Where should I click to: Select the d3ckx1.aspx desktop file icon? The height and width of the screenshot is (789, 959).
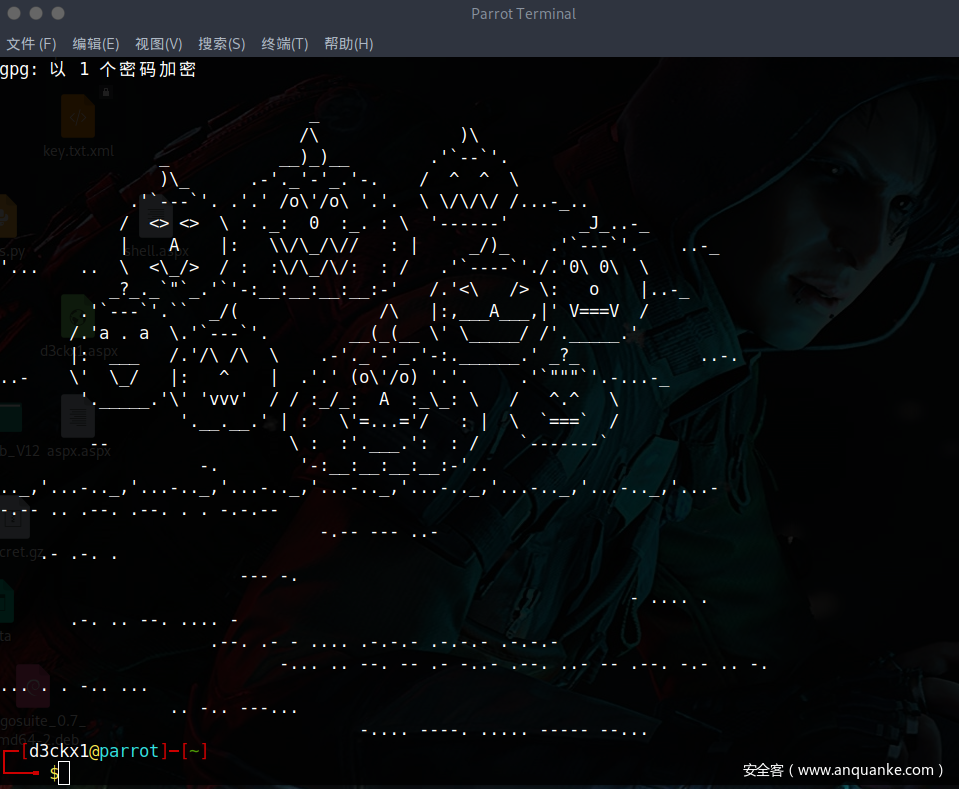pyautogui.click(x=78, y=316)
